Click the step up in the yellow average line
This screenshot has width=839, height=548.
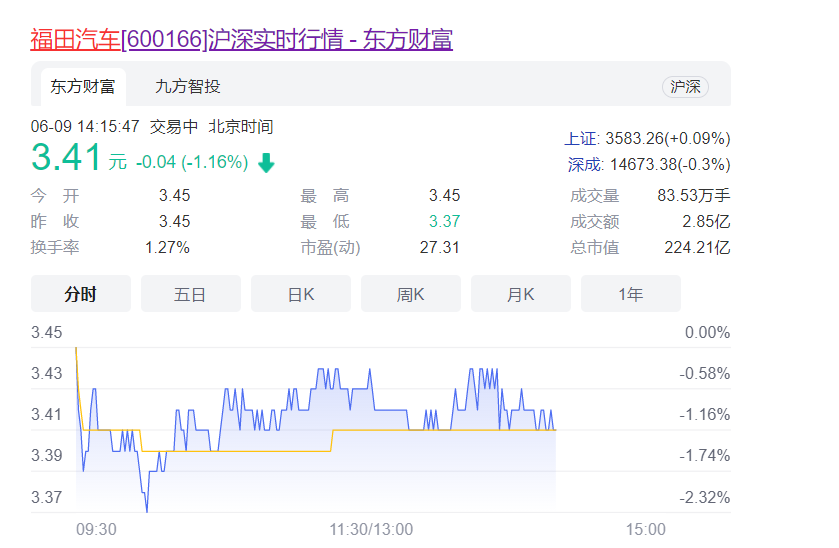pos(332,440)
